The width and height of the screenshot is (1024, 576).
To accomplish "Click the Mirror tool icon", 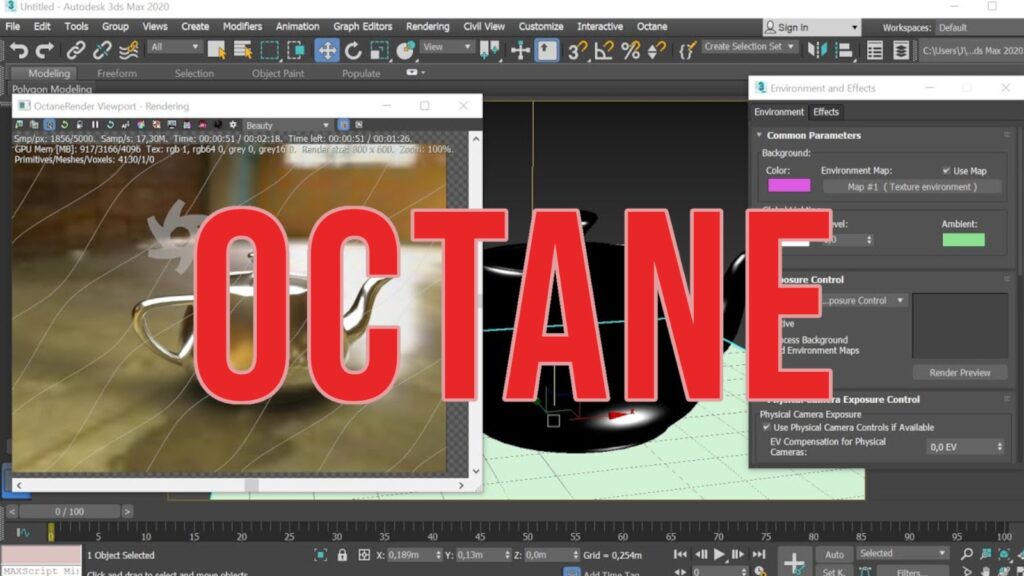I will click(817, 50).
